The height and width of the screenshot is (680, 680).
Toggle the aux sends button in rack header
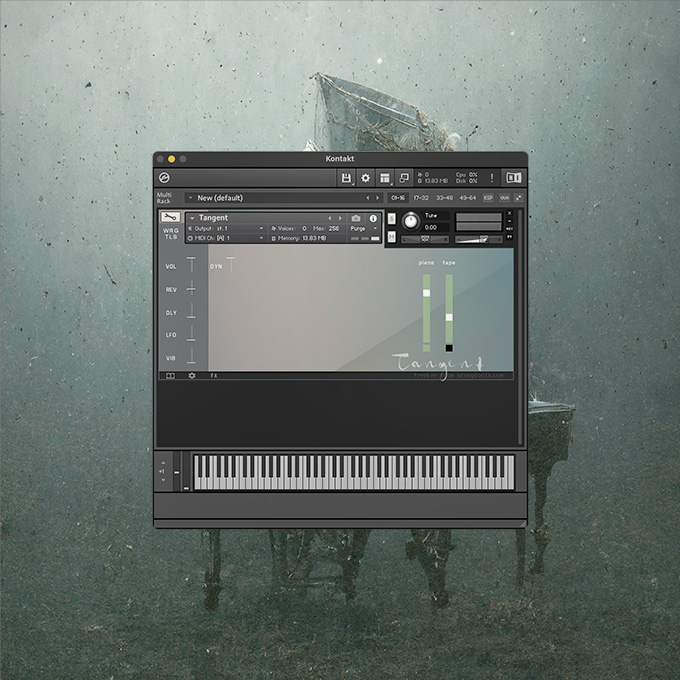pyautogui.click(x=504, y=198)
